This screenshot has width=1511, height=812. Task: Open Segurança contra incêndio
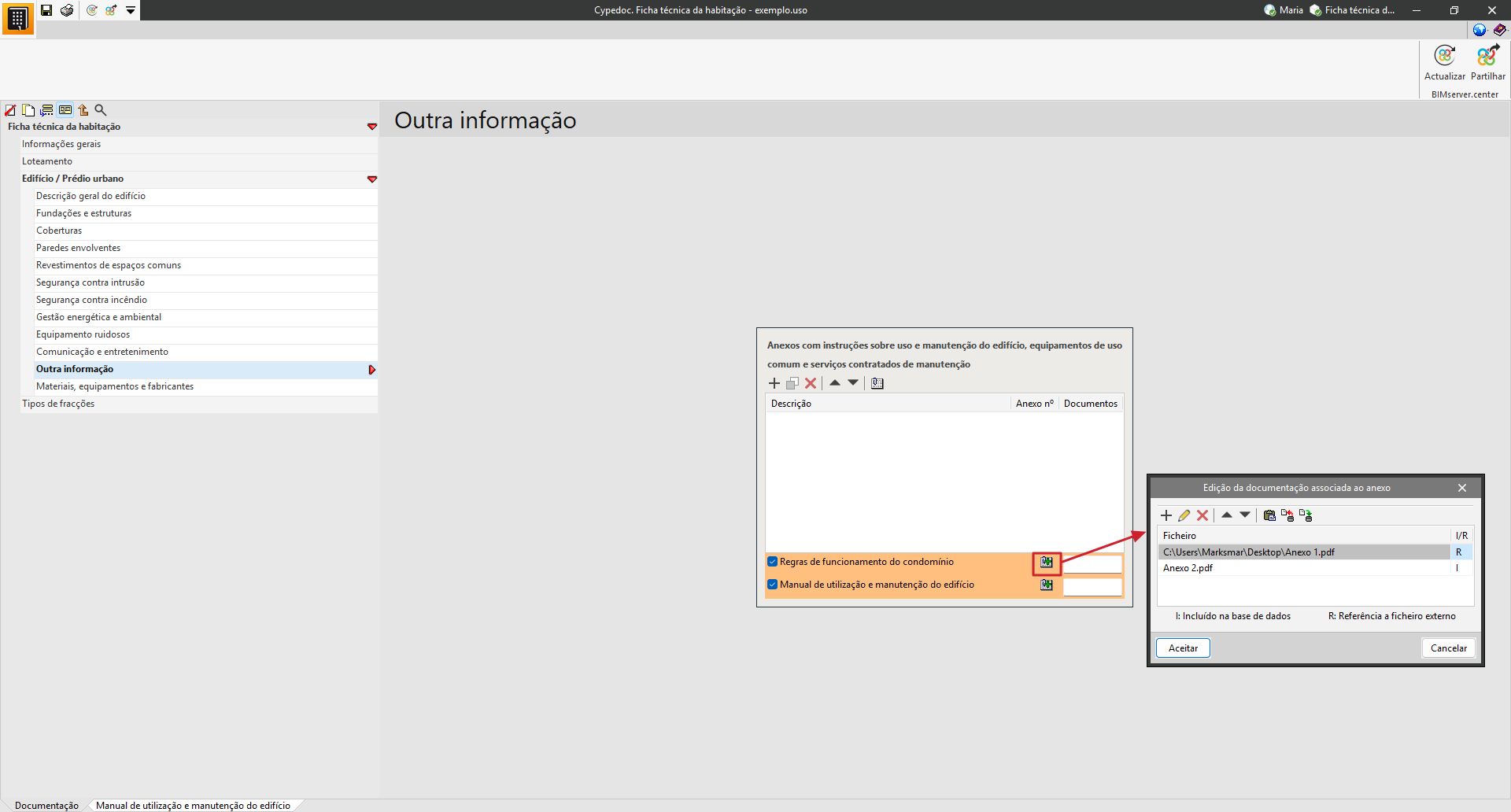click(206, 300)
